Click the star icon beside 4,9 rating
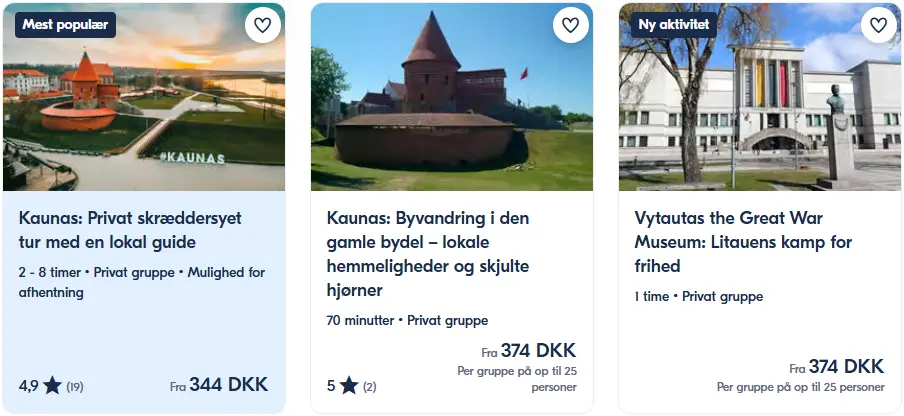The height and width of the screenshot is (416, 904). click(52, 385)
